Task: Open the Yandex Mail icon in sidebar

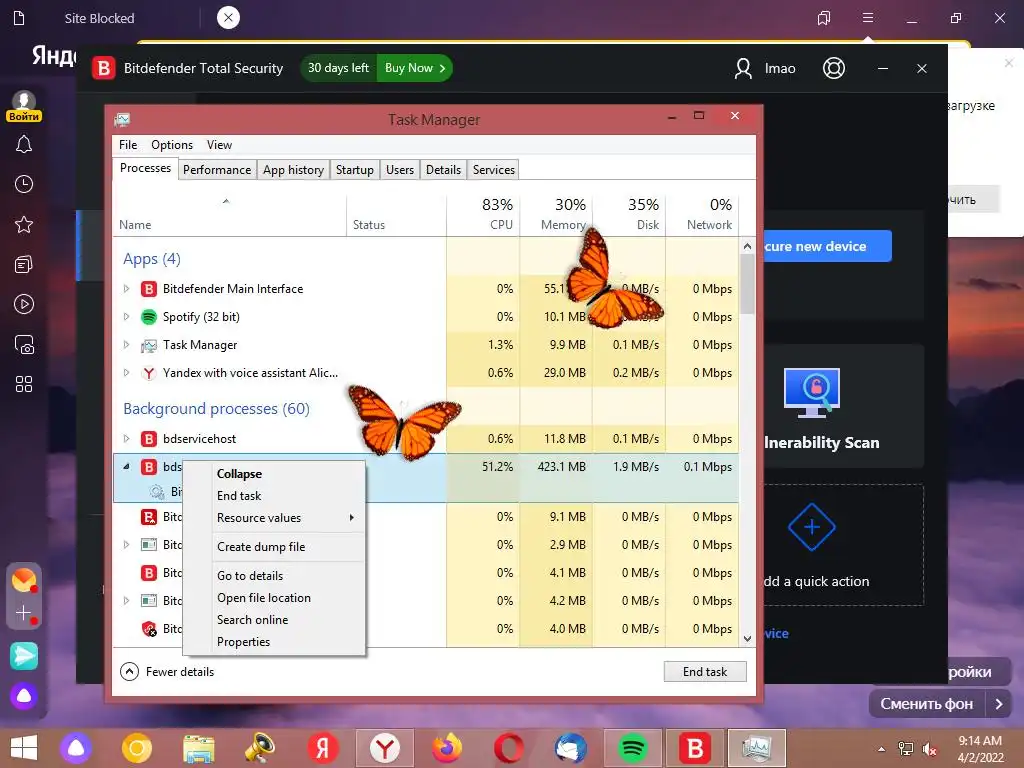Action: (x=24, y=580)
